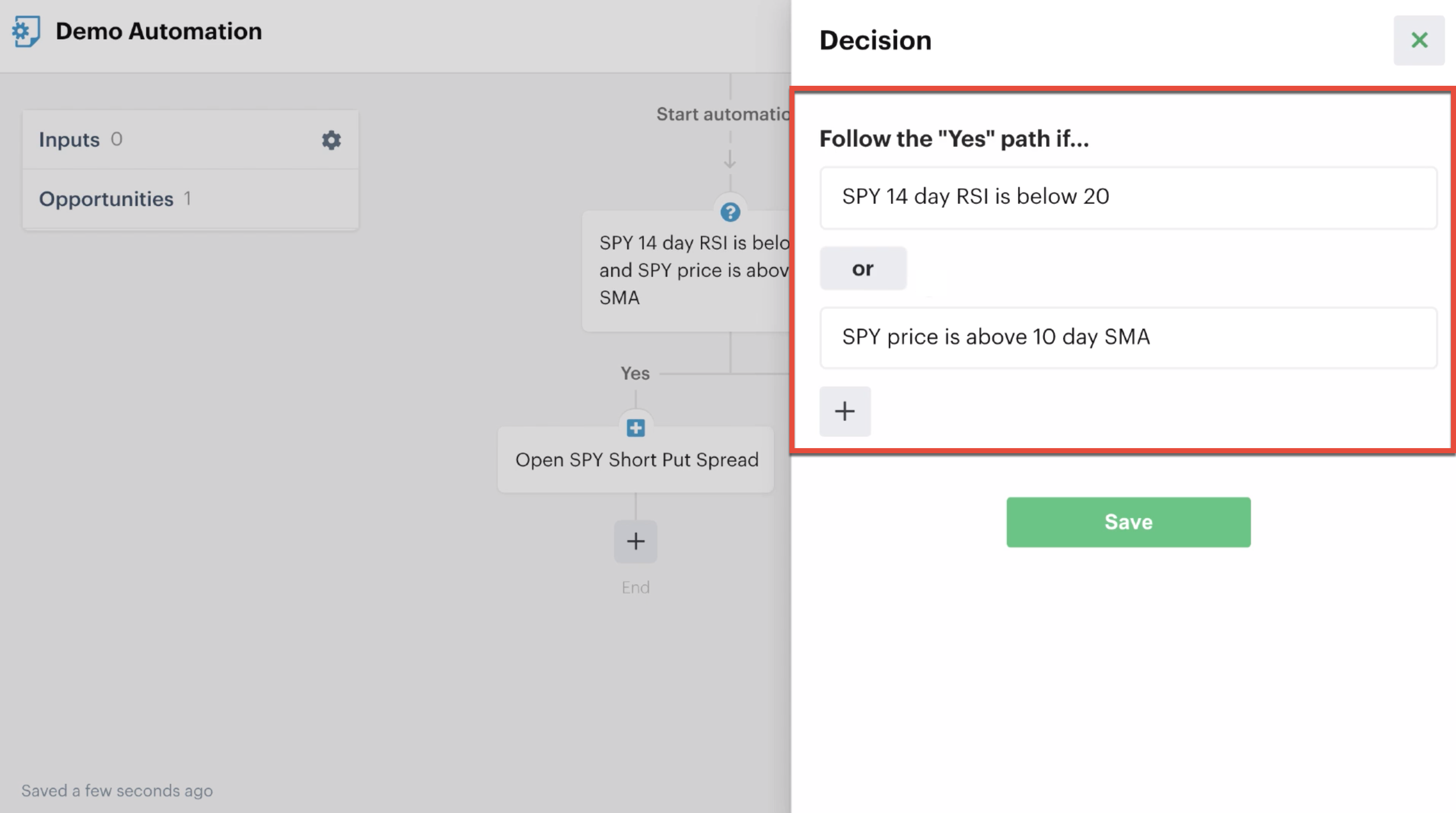Click the down arrow below Start automation
Screen dimensions: 1456x813
(730, 159)
